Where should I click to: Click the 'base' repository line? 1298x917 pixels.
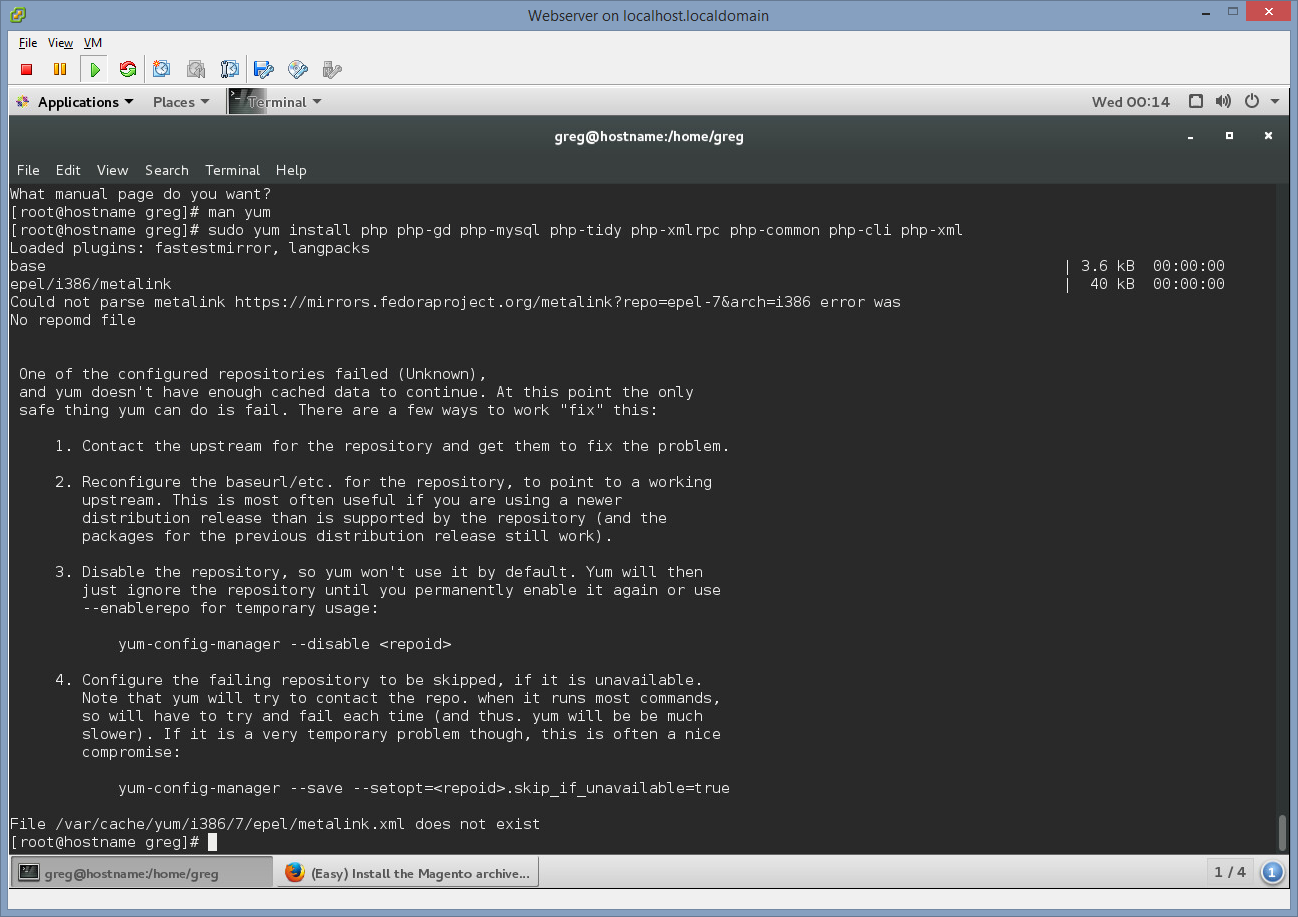28,266
